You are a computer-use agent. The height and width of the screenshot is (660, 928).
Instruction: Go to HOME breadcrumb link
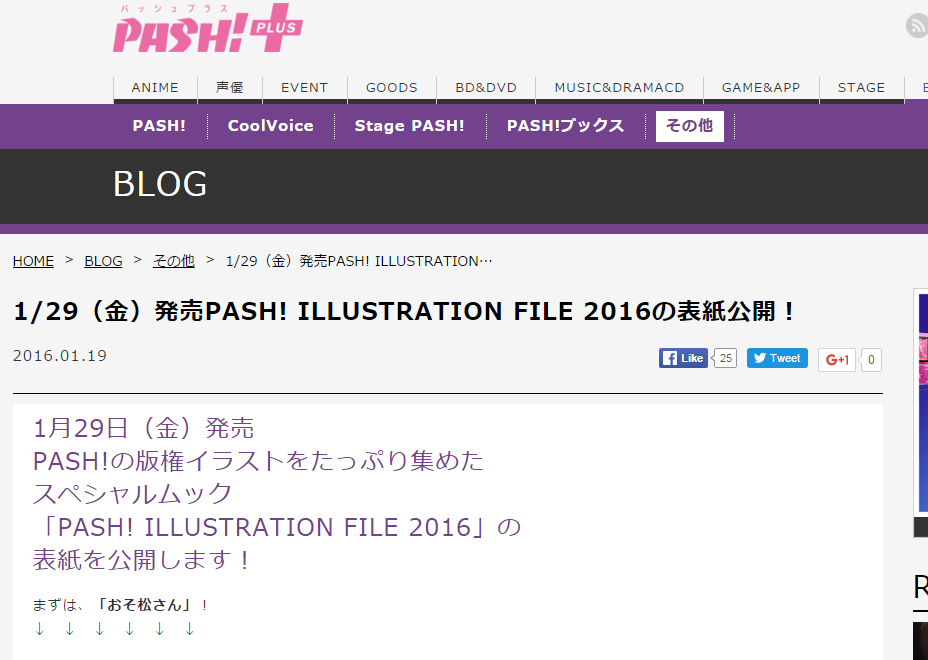click(x=33, y=261)
